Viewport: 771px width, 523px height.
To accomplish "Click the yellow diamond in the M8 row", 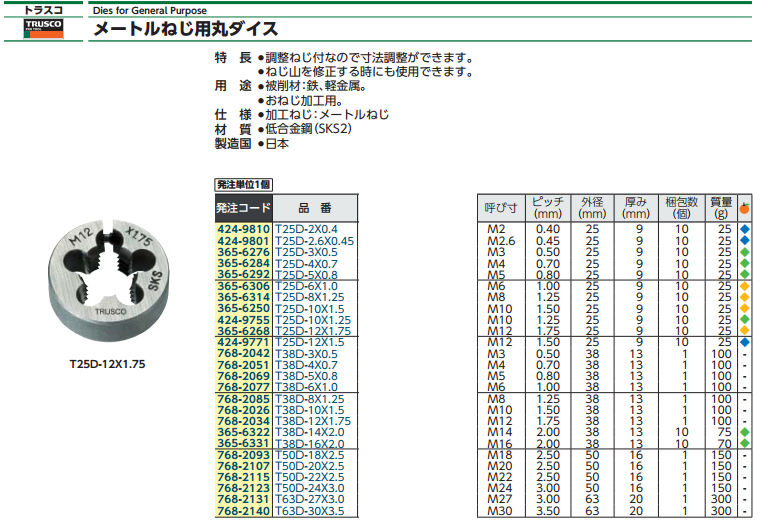I will pos(745,297).
